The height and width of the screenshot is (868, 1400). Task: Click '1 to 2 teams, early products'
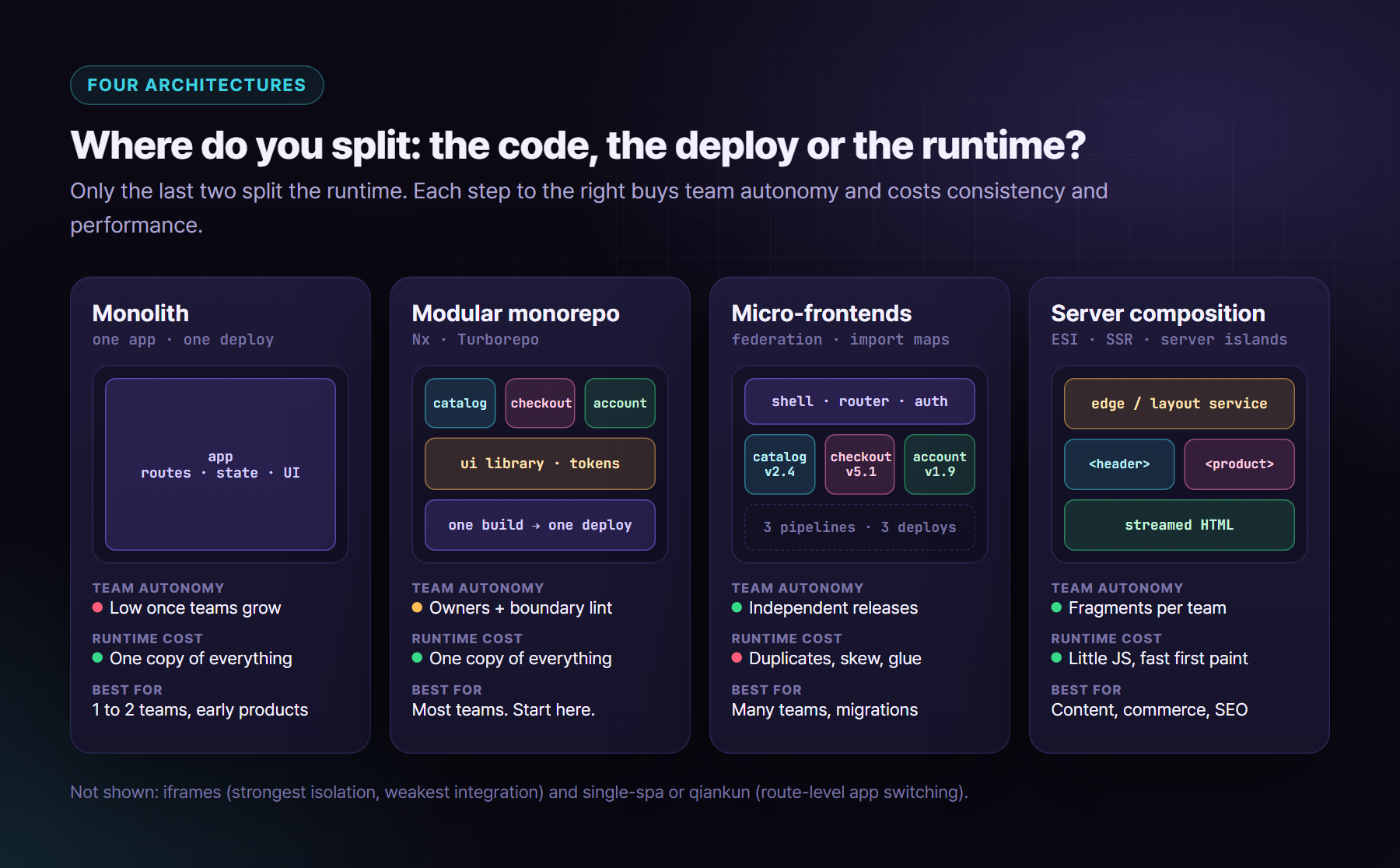point(200,710)
